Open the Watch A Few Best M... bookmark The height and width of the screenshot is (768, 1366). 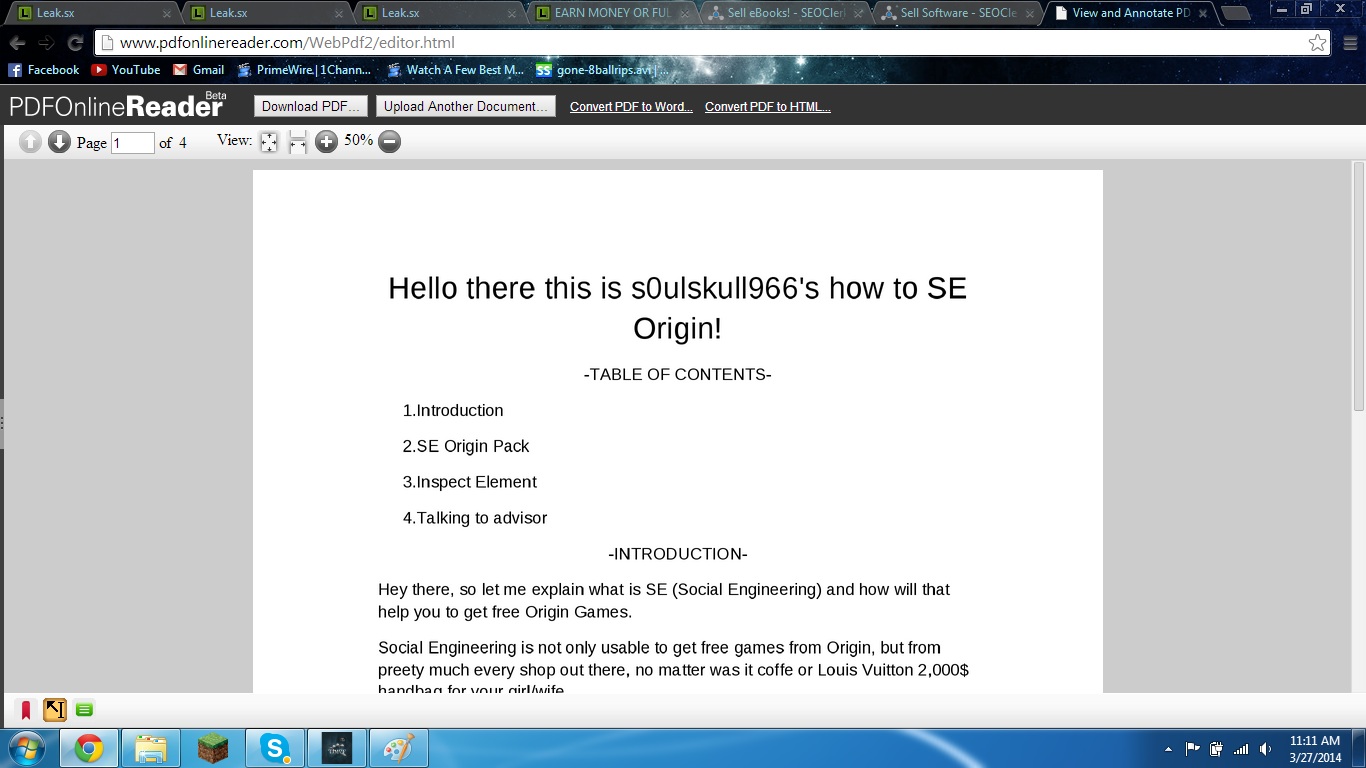tap(455, 70)
